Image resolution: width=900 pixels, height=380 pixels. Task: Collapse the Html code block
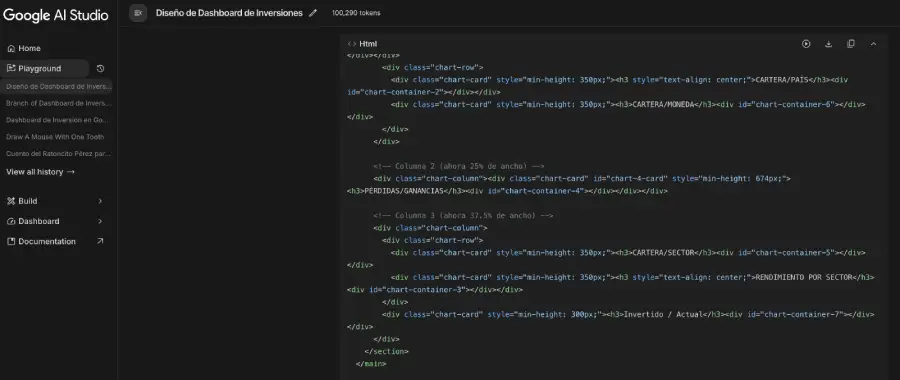pos(873,44)
